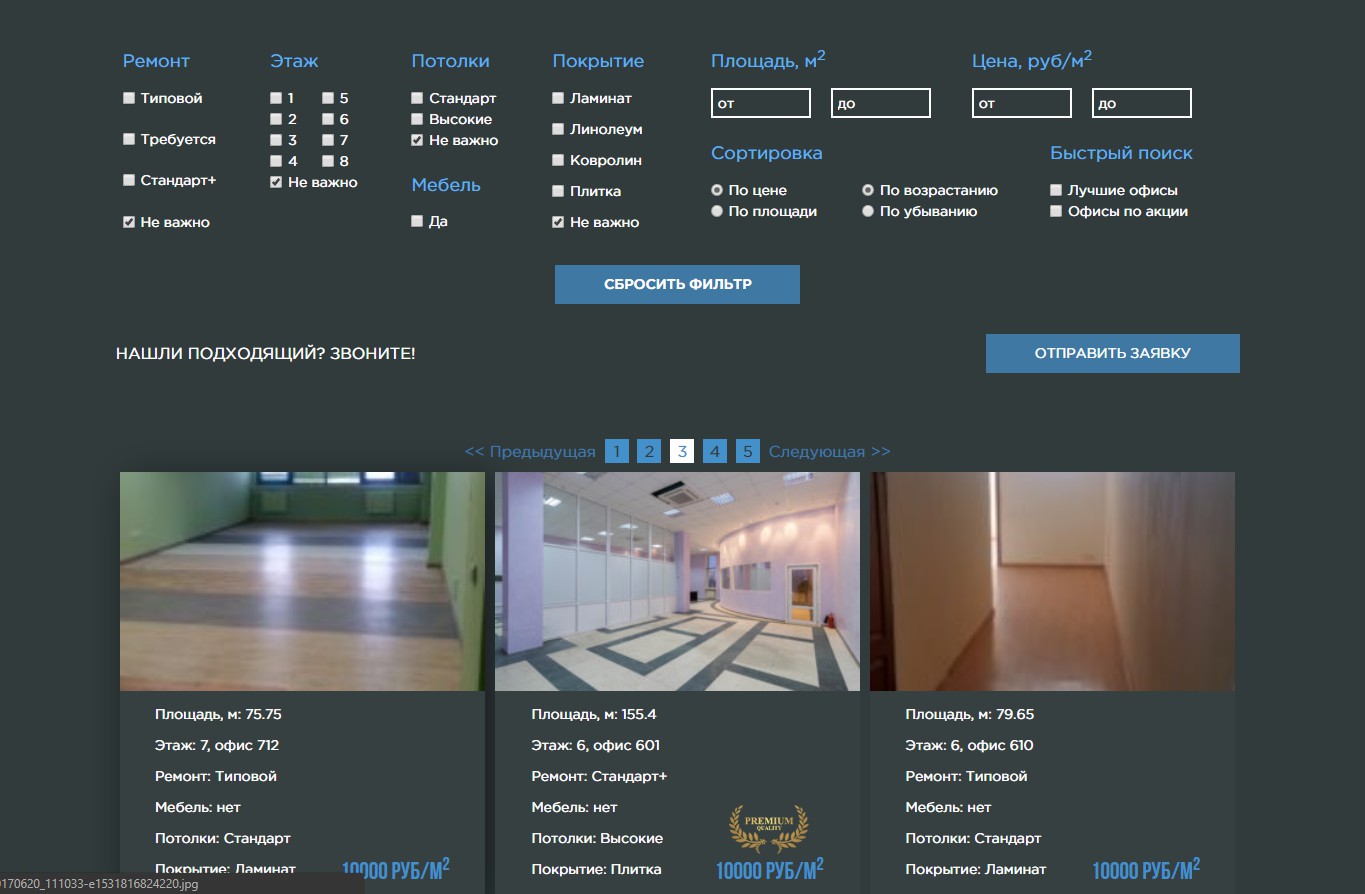Select sorting "По площади"
Image resolution: width=1365 pixels, height=894 pixels.
tap(717, 211)
